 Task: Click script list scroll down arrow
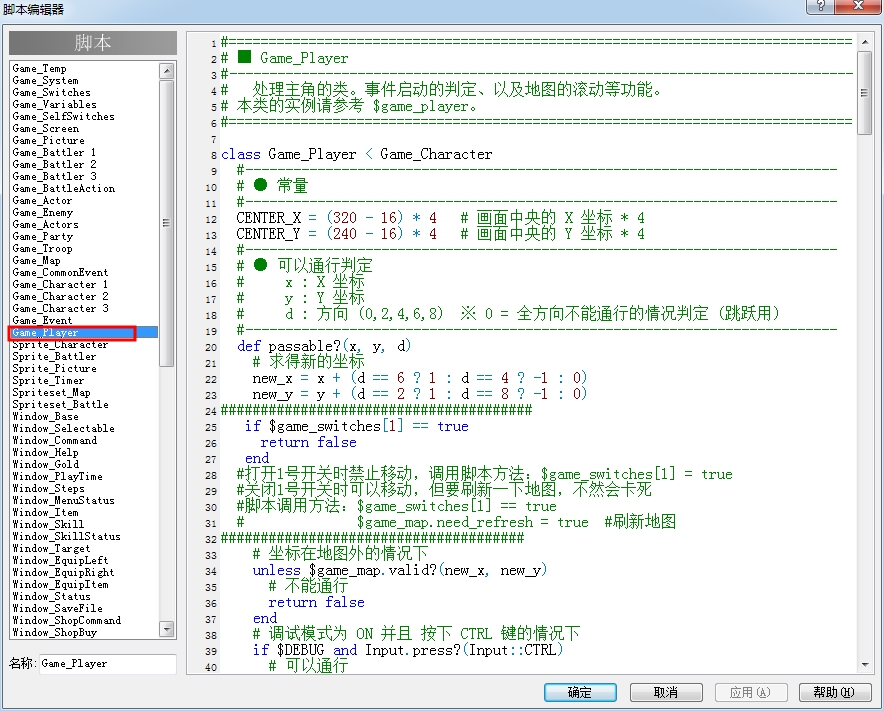pyautogui.click(x=166, y=629)
